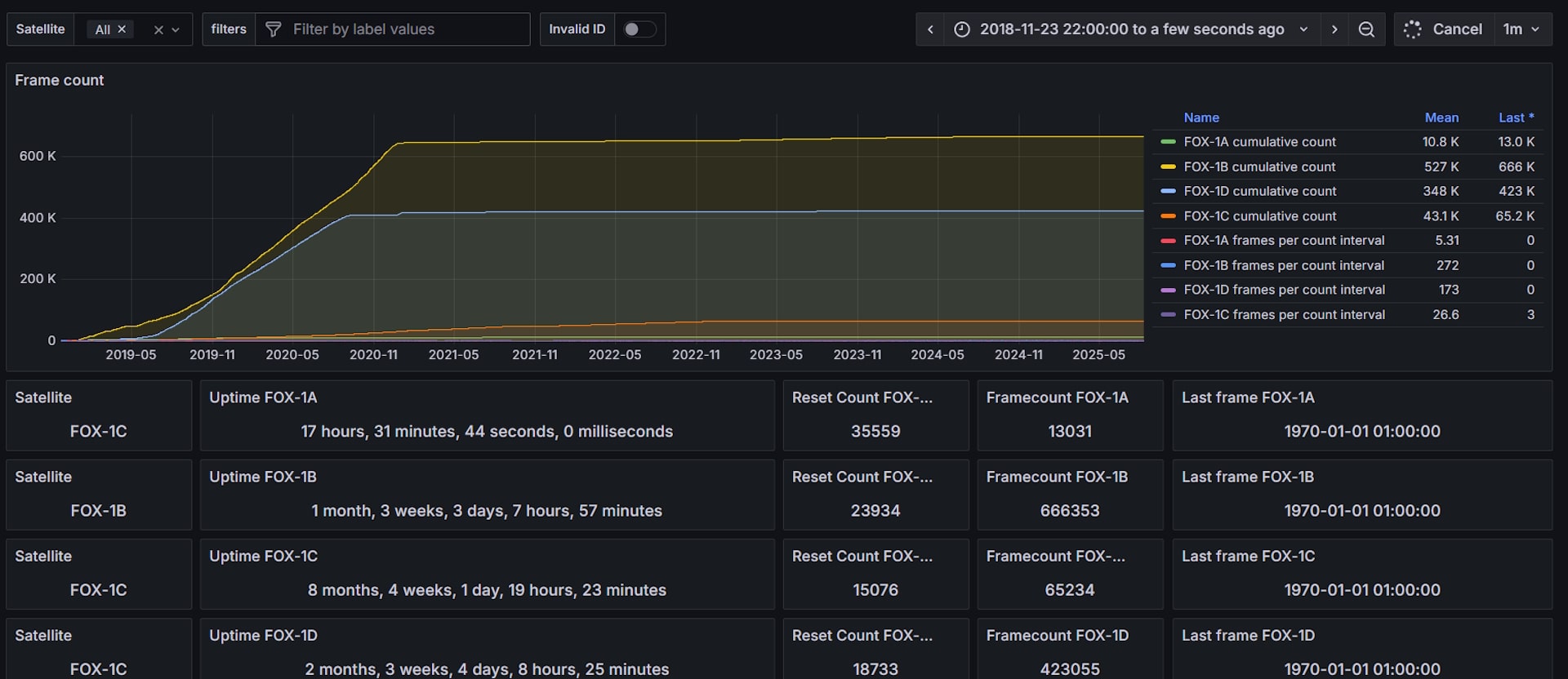
Task: Clear the Satellite variable selection
Action: (158, 29)
